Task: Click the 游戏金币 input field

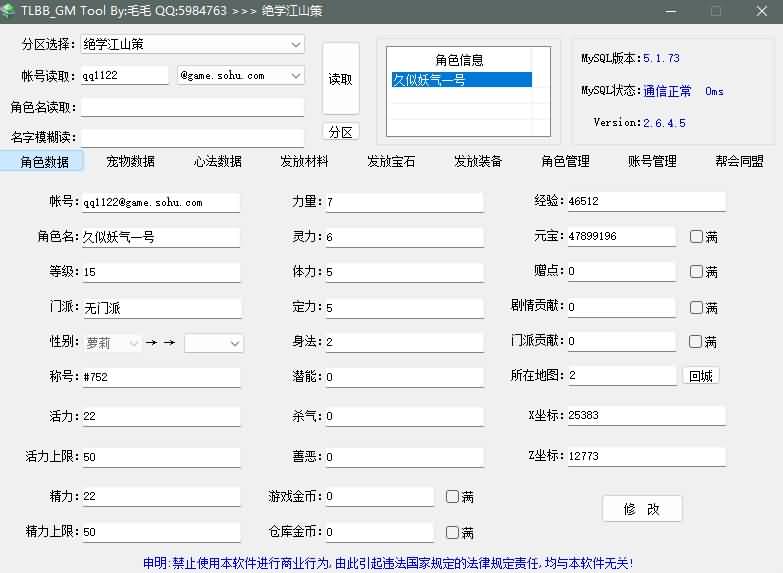Action: point(380,496)
